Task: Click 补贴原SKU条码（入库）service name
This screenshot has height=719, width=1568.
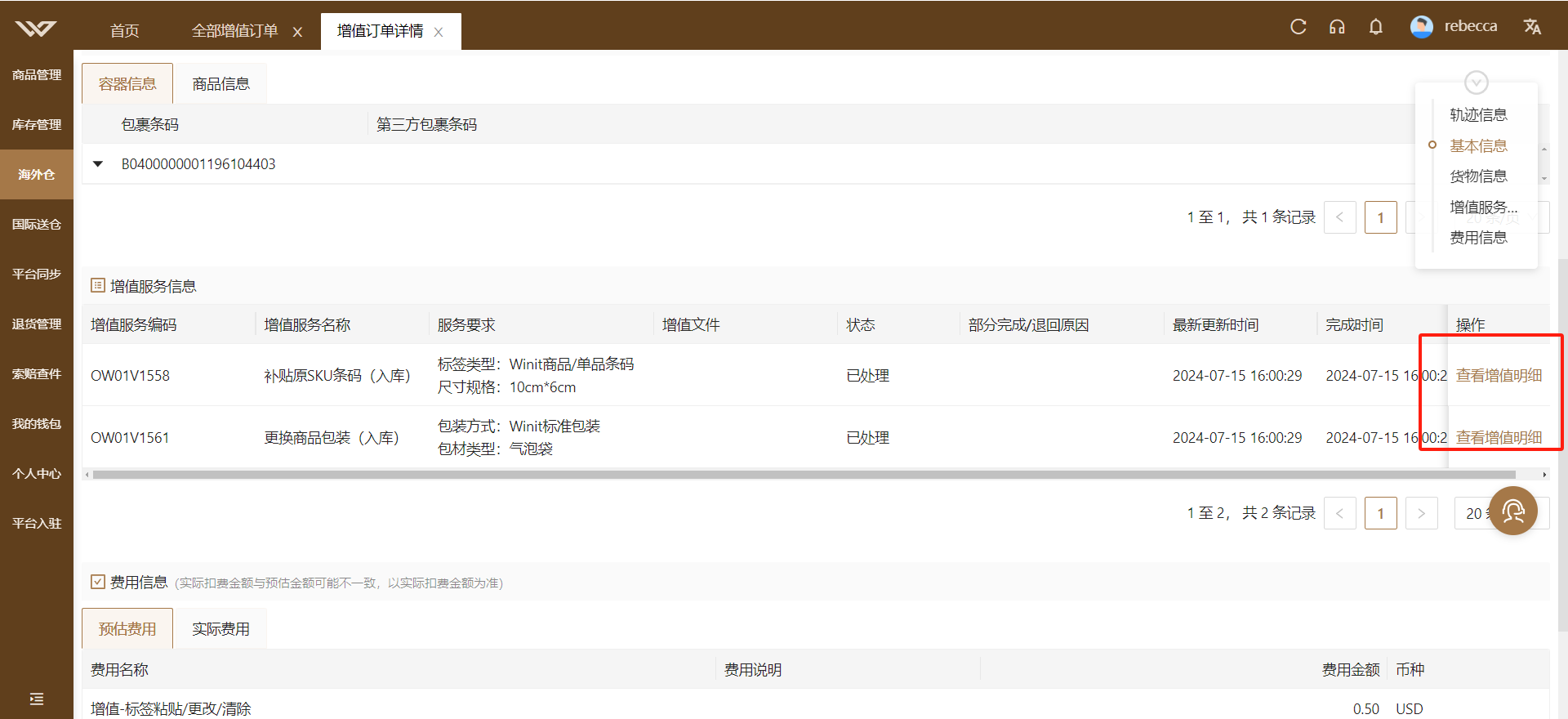Action: tap(337, 376)
